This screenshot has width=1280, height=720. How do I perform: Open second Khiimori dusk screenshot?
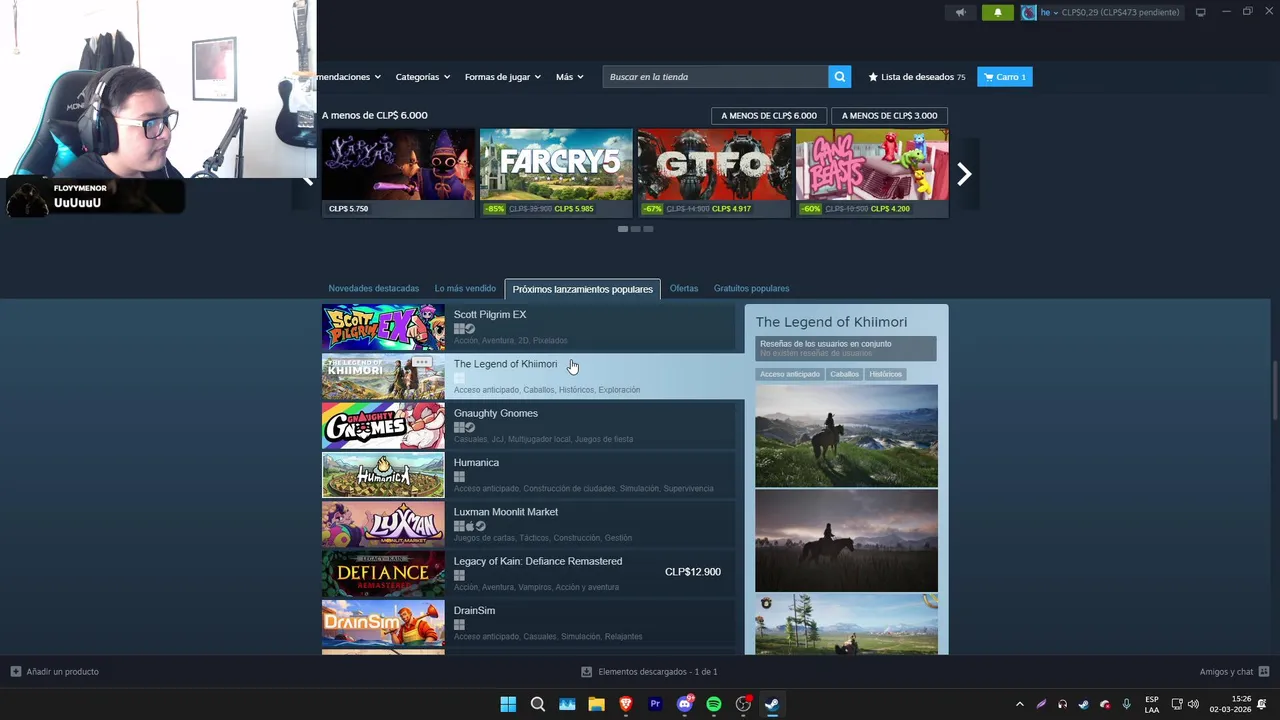pyautogui.click(x=847, y=540)
